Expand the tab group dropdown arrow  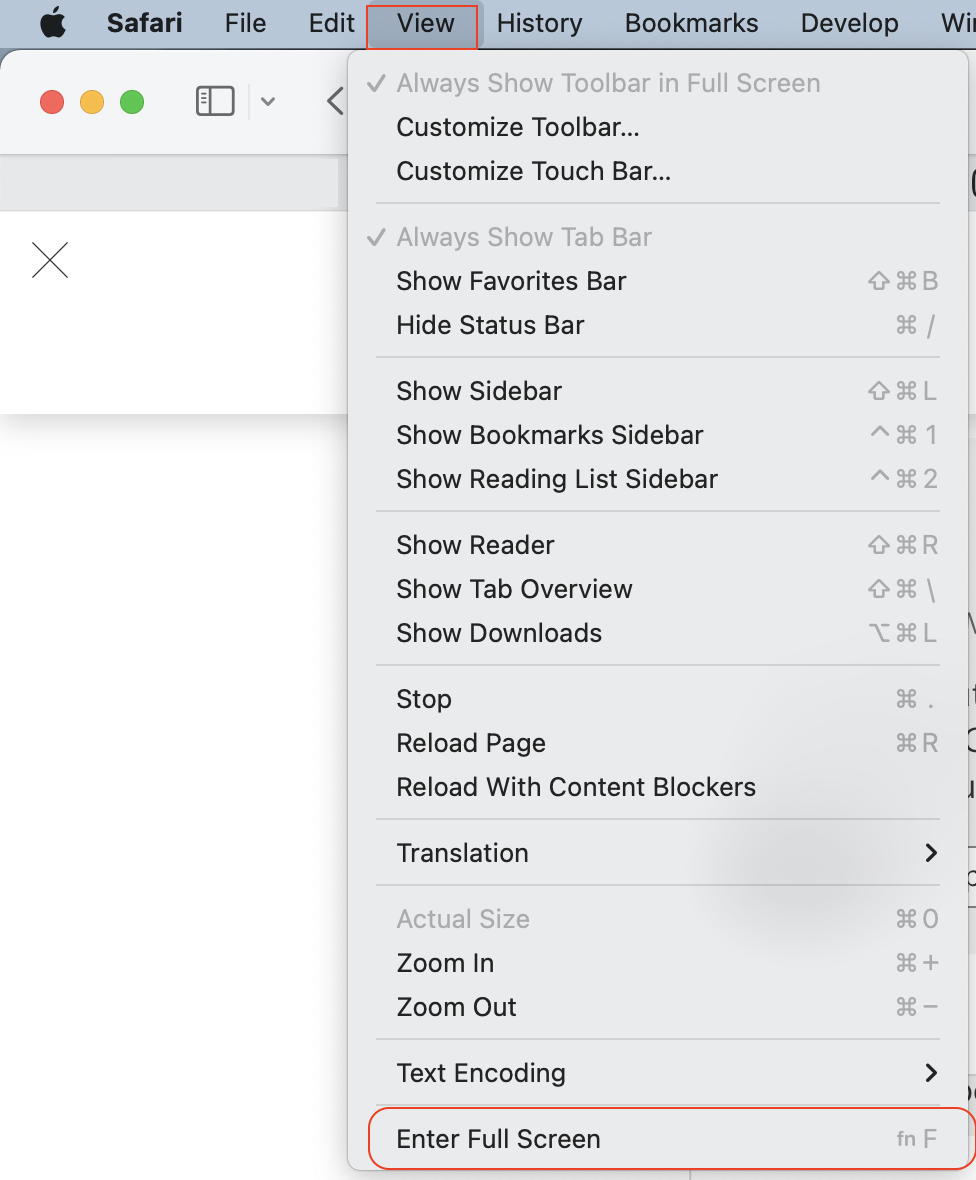coord(268,102)
